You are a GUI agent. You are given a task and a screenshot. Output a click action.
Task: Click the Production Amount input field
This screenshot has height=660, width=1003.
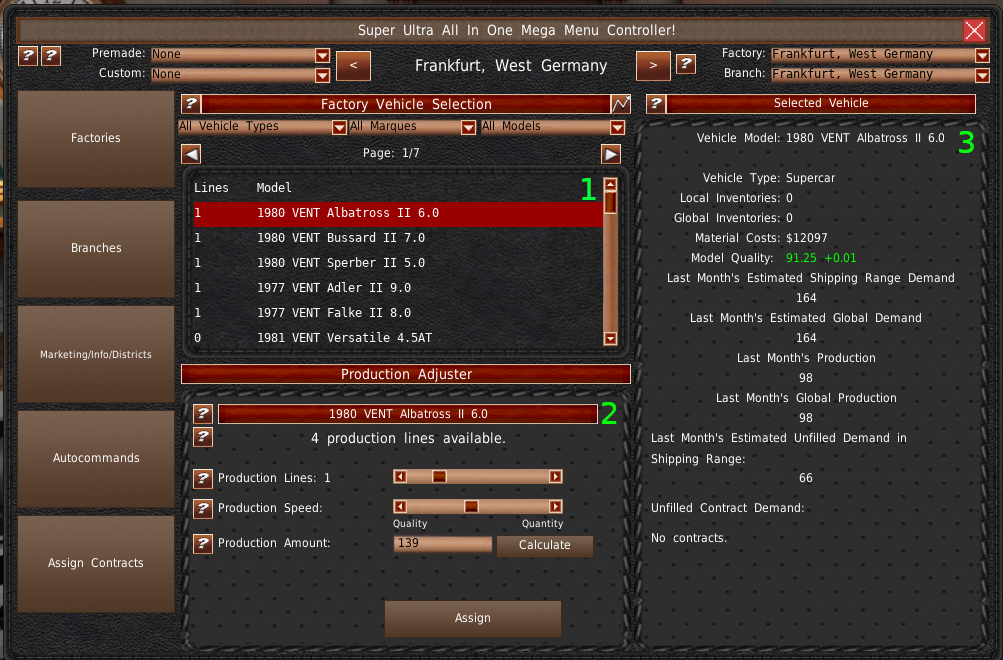point(442,544)
